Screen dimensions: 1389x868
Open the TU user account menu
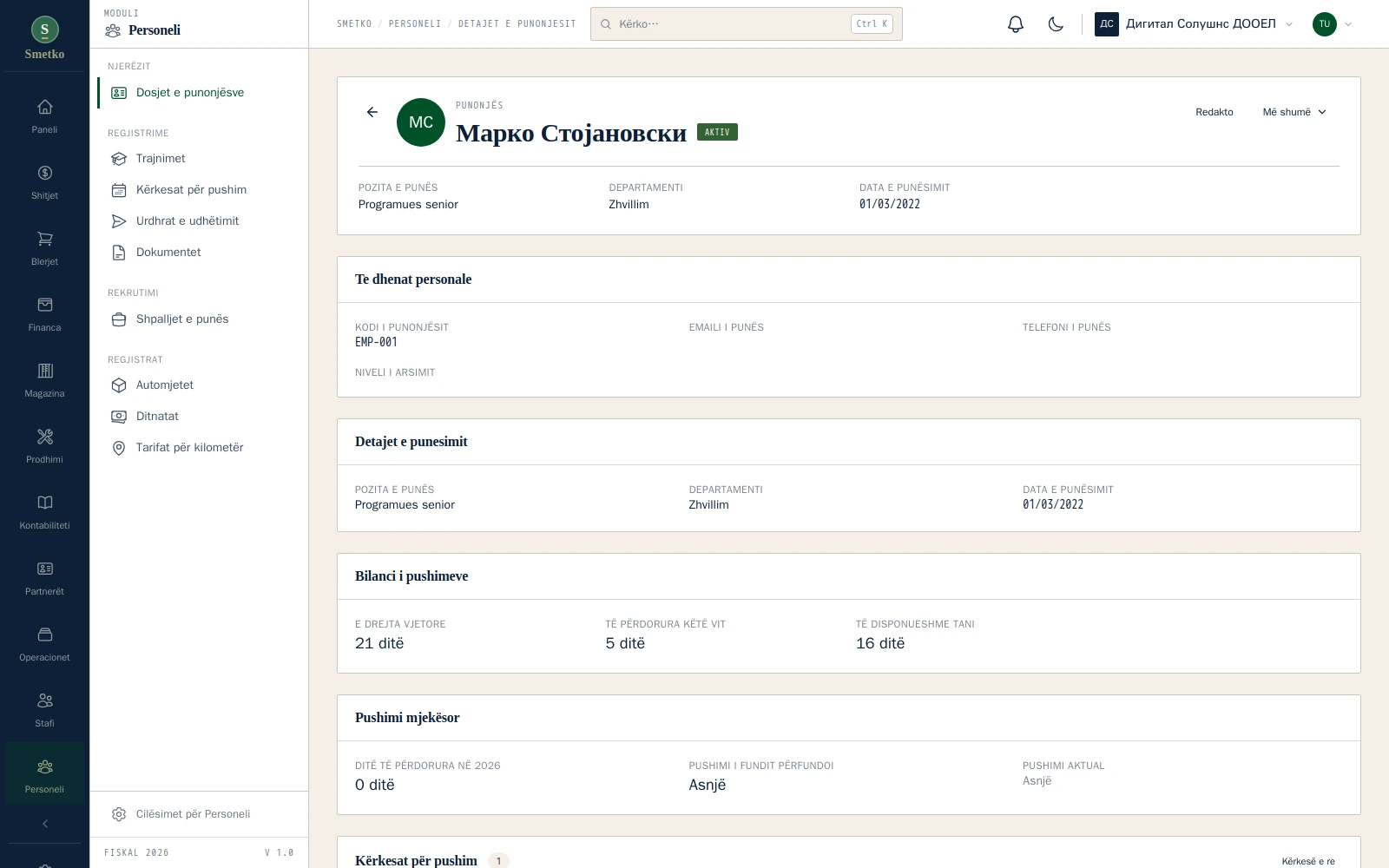[1333, 24]
